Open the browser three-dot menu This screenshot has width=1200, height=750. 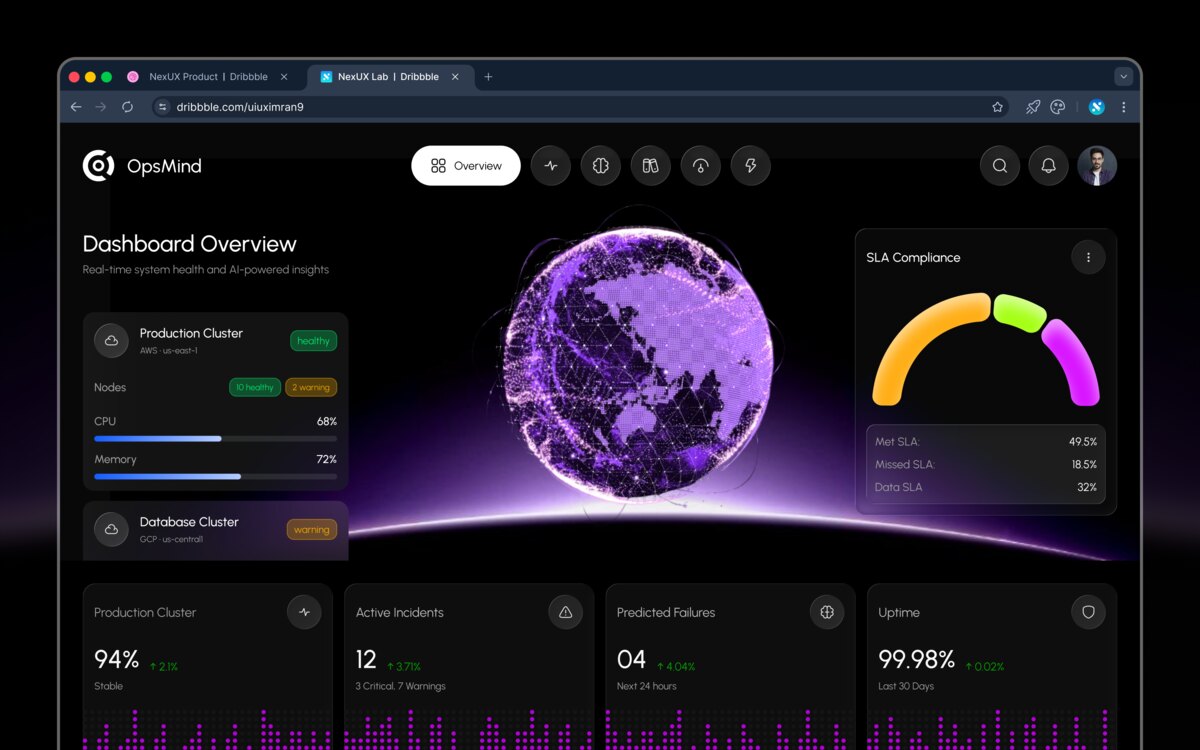[x=1123, y=107]
